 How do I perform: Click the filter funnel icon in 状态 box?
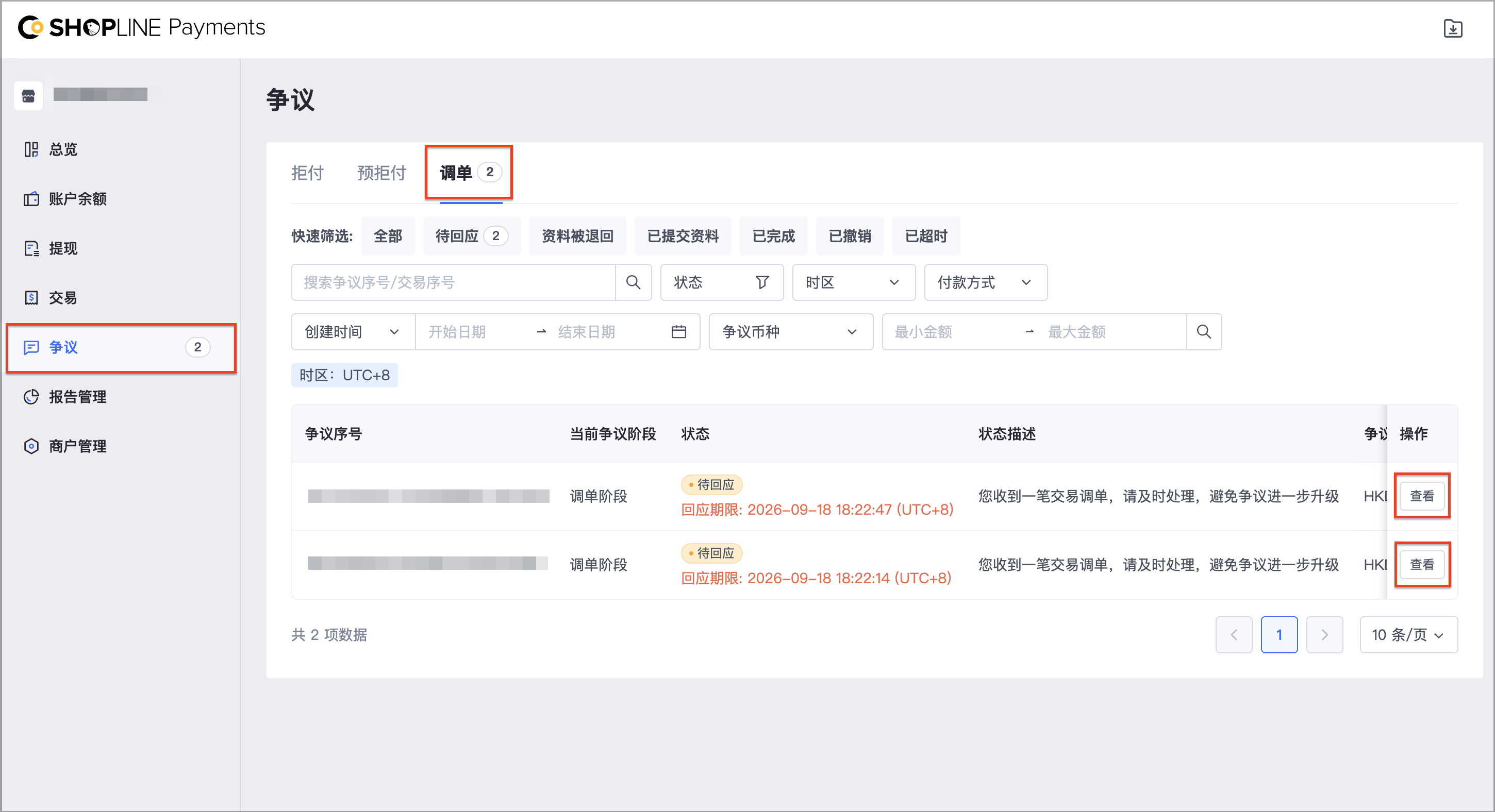[x=762, y=282]
